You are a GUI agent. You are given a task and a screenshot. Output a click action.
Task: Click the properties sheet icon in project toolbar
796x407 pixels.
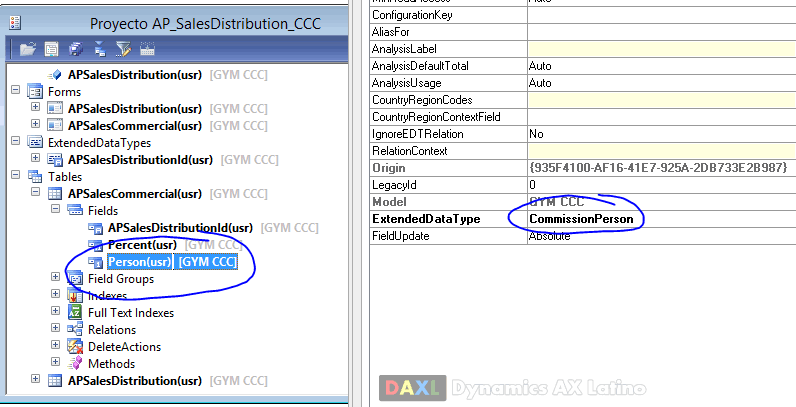[52, 49]
